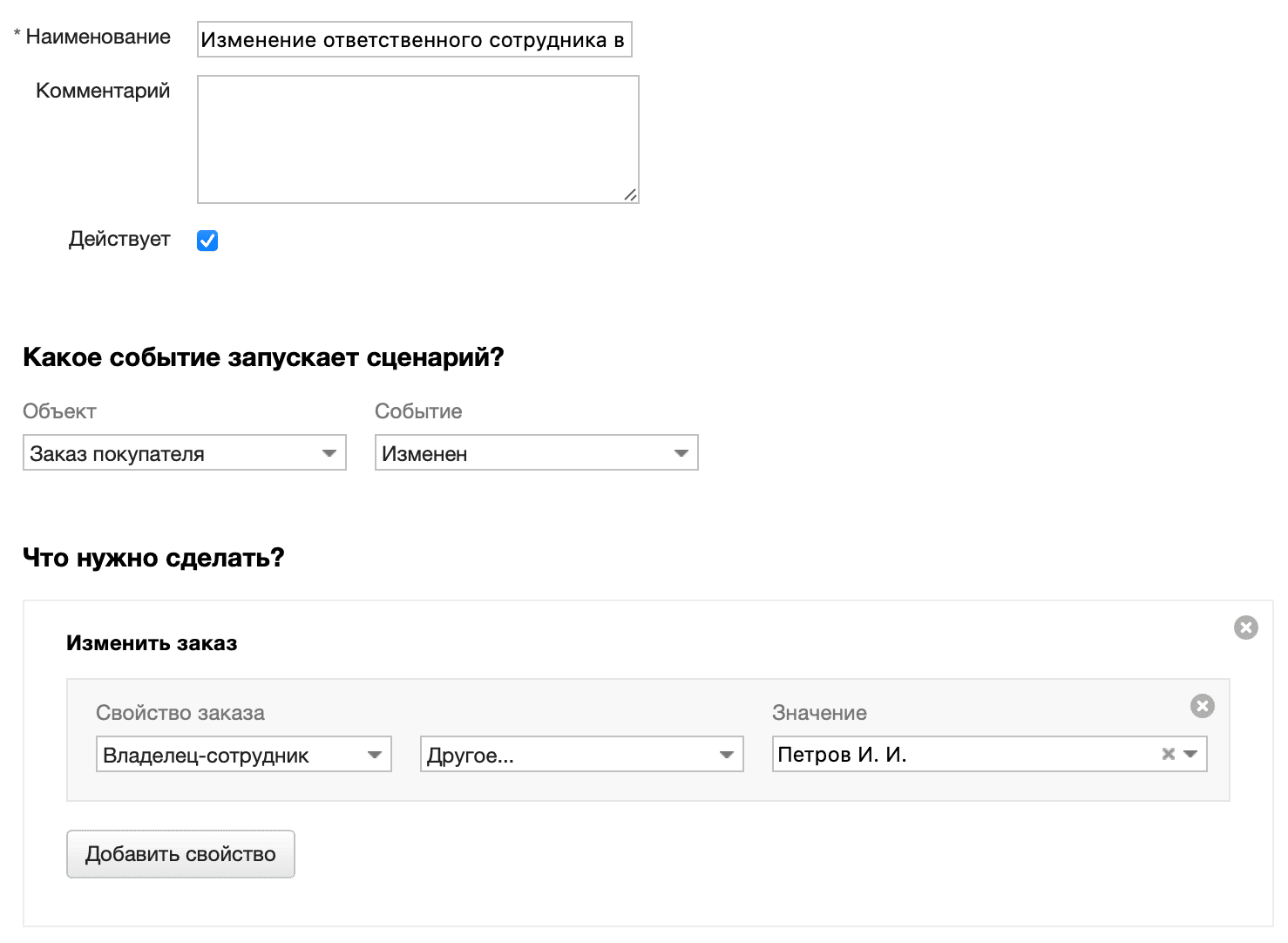1288x943 pixels.
Task: Click the Событие dropdown arrow
Action: pyautogui.click(x=681, y=452)
